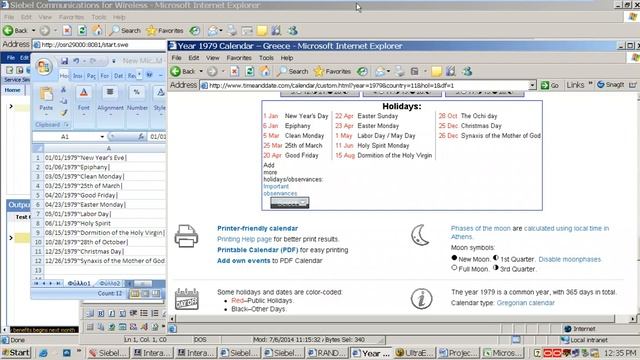Open the observances dropdown under Important observances
This screenshot has height=360, width=640.
click(289, 202)
